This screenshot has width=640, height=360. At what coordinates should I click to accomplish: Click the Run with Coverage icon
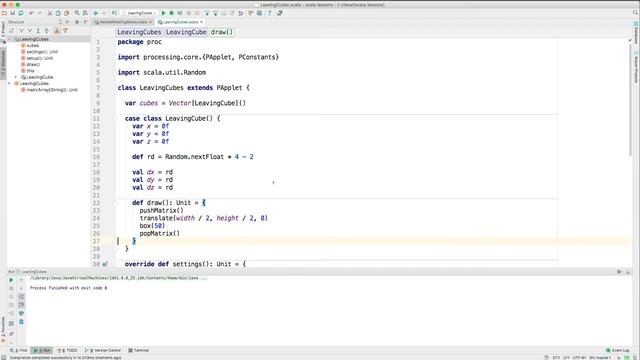tap(180, 13)
